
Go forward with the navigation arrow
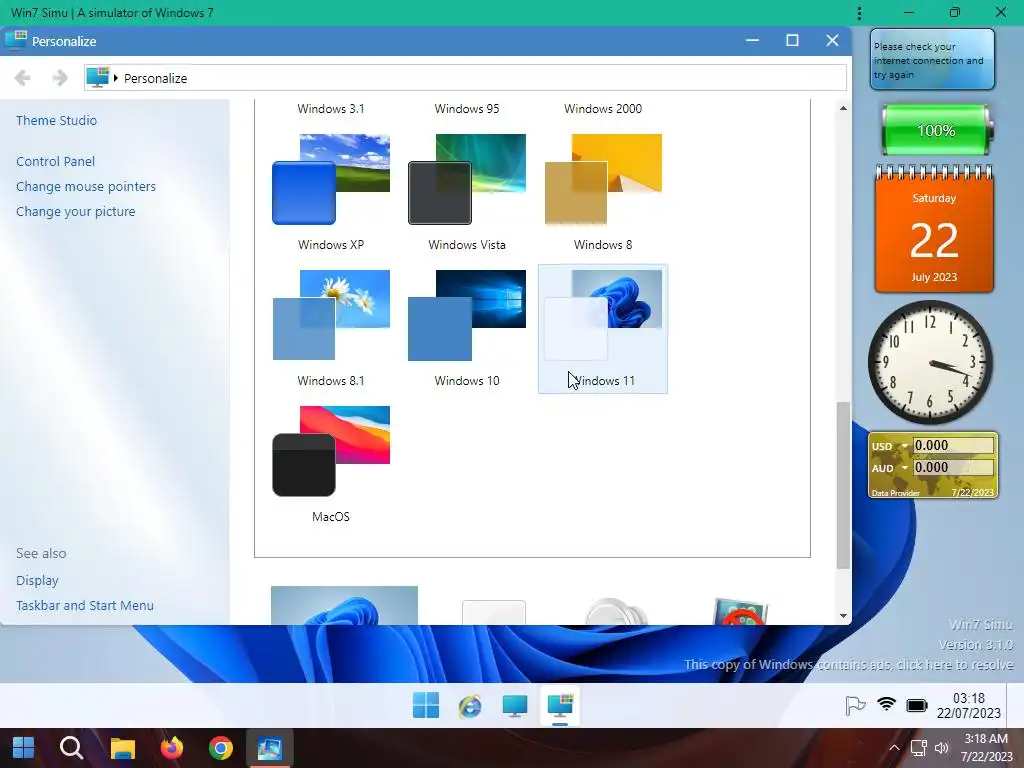coord(59,78)
